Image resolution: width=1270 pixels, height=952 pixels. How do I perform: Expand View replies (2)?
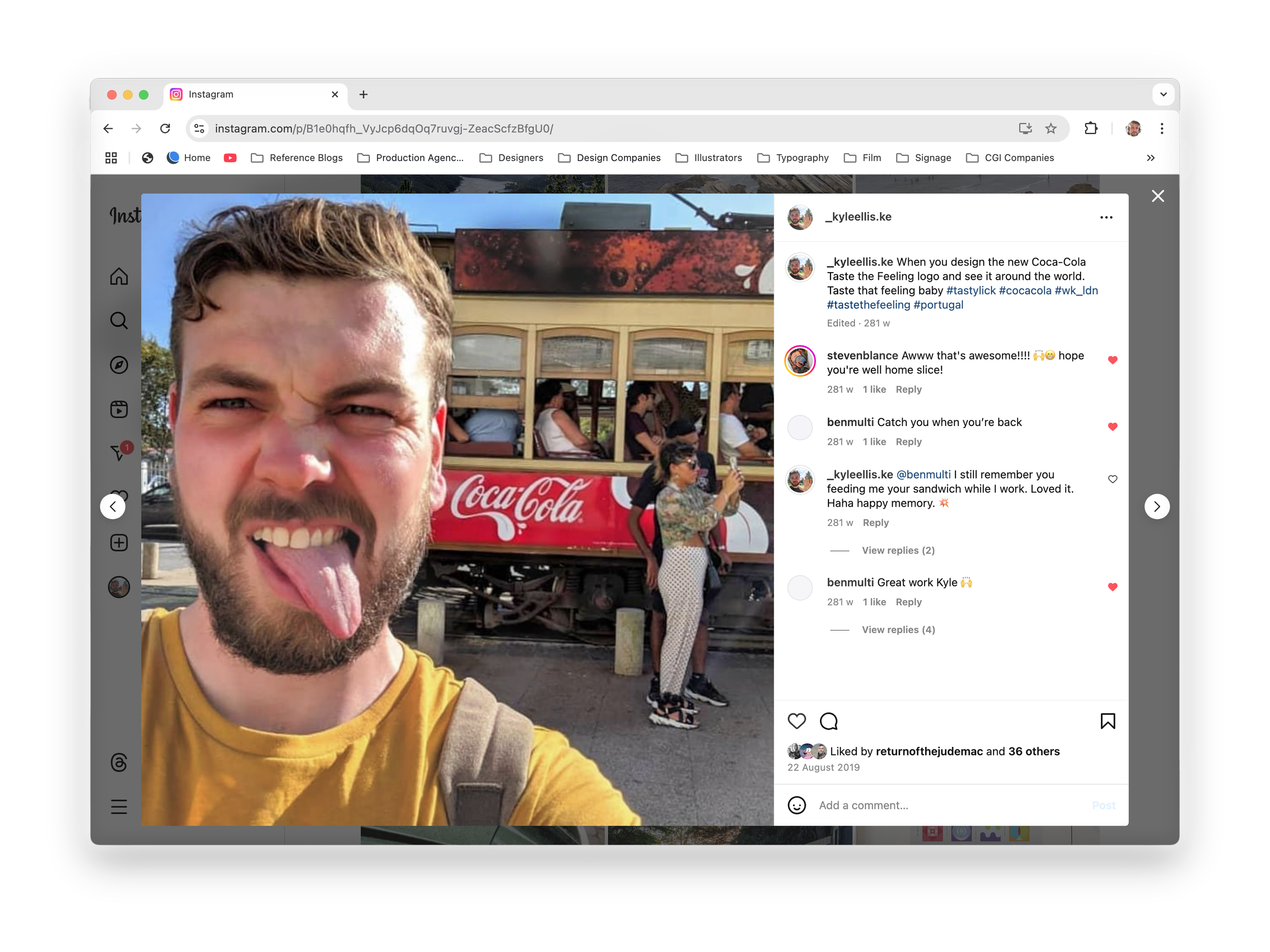tap(898, 550)
